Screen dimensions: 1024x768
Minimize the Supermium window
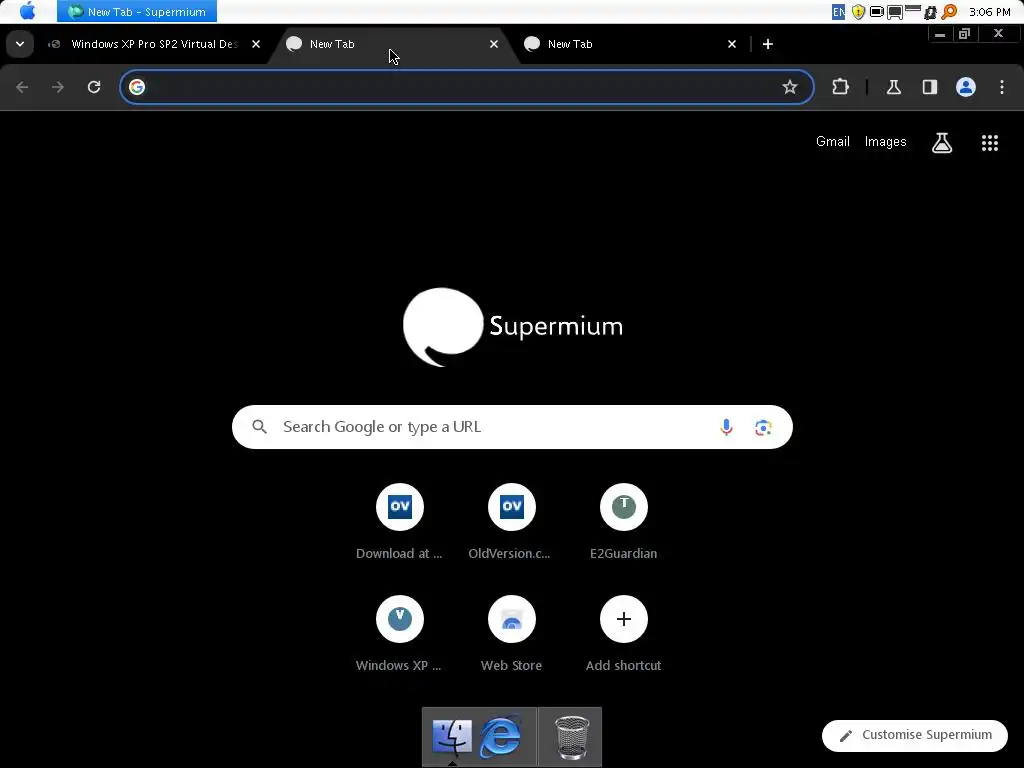click(x=940, y=34)
